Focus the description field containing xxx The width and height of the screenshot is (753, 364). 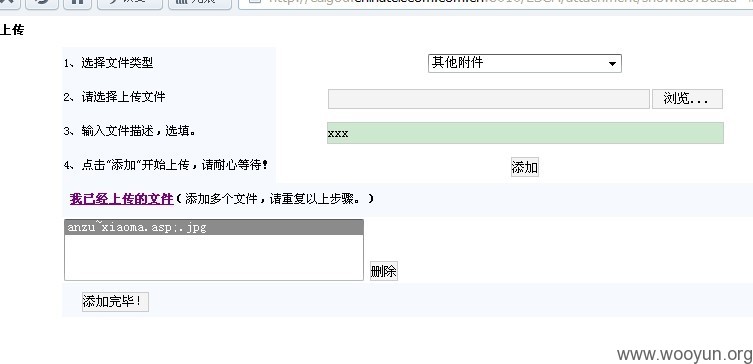525,133
